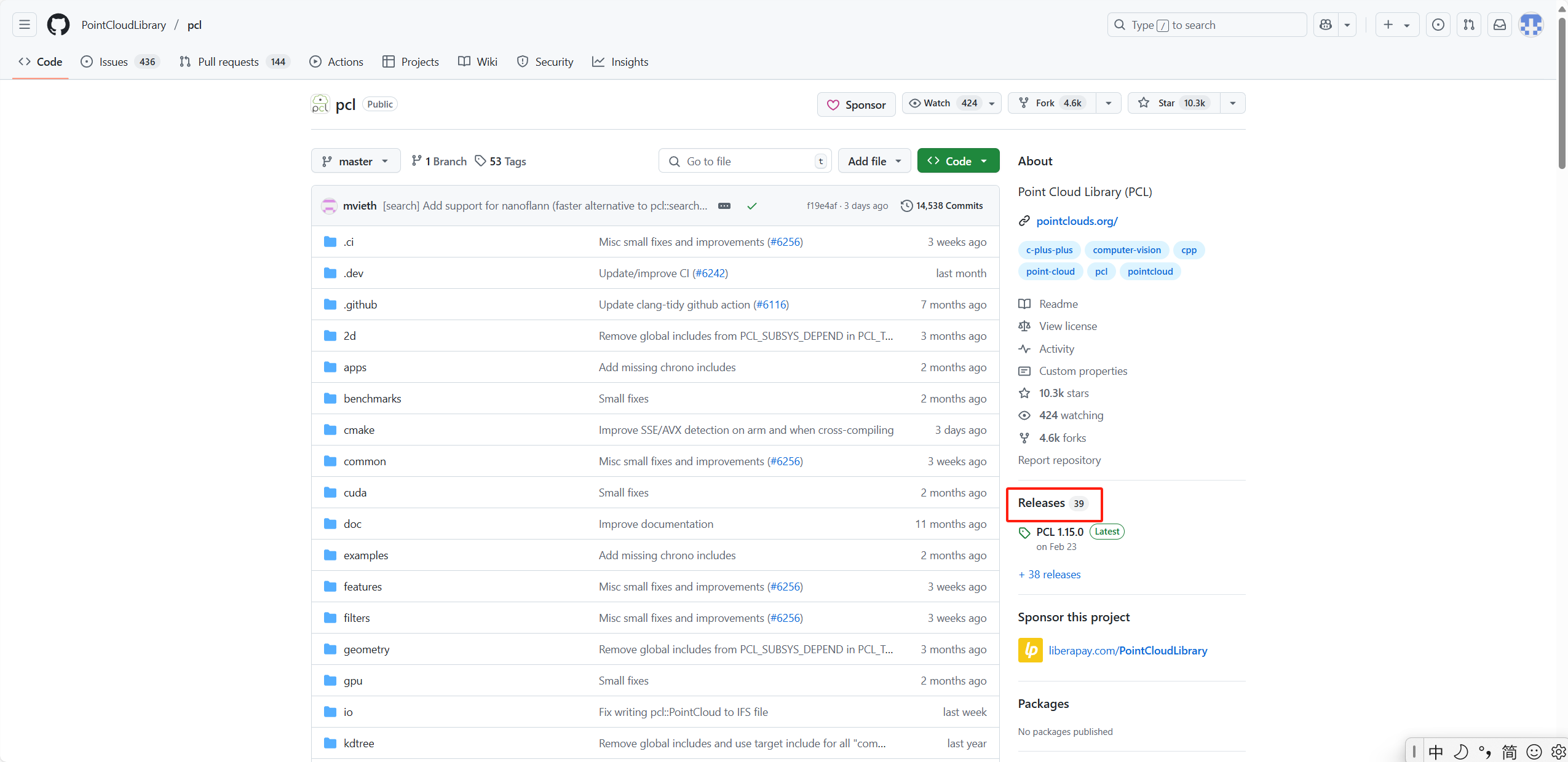The height and width of the screenshot is (762, 1568).
Task: Click the Sponsor heart button
Action: (x=856, y=104)
